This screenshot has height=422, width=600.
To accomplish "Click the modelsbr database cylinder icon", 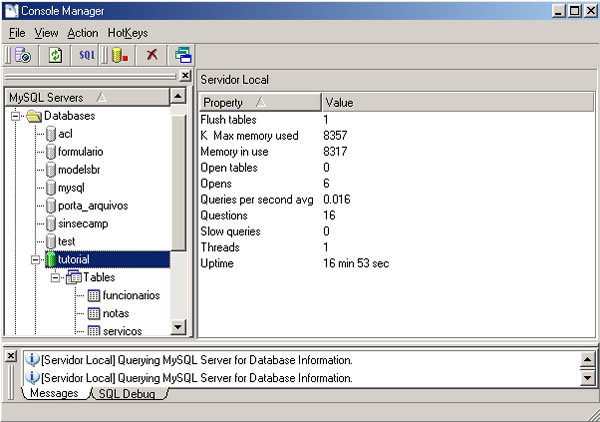I will coord(51,170).
